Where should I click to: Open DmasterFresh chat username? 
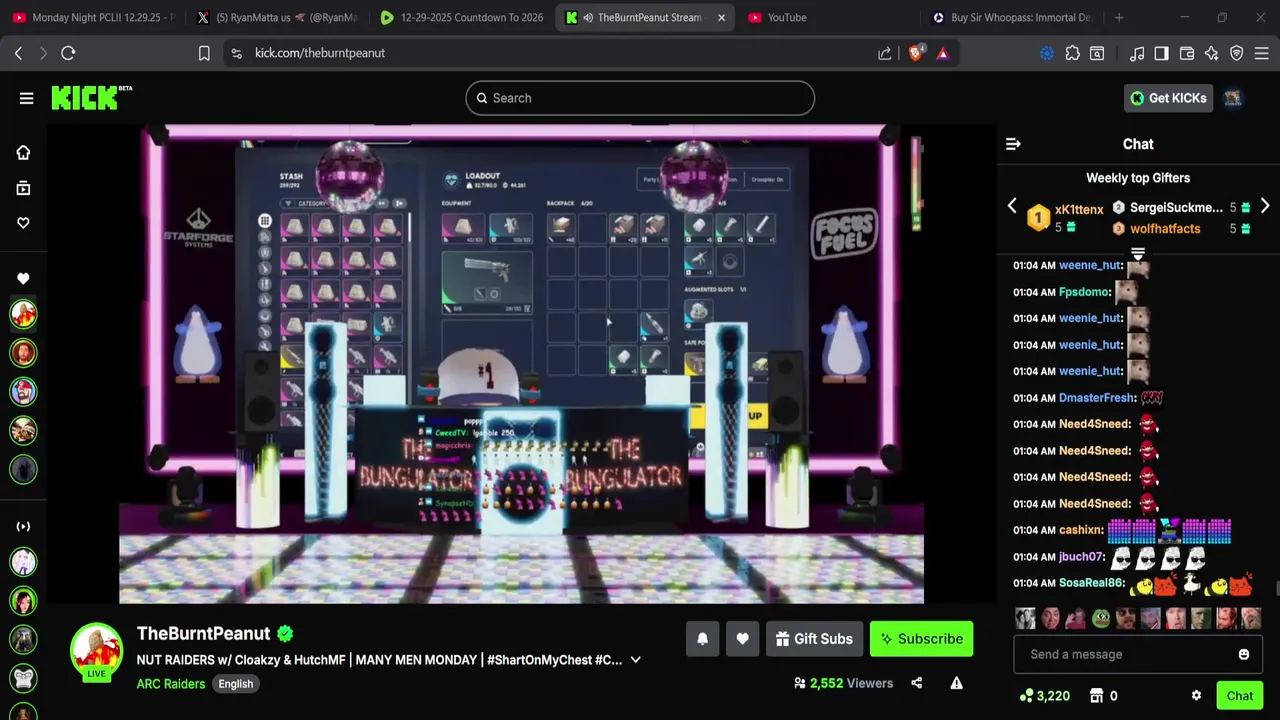point(1096,398)
